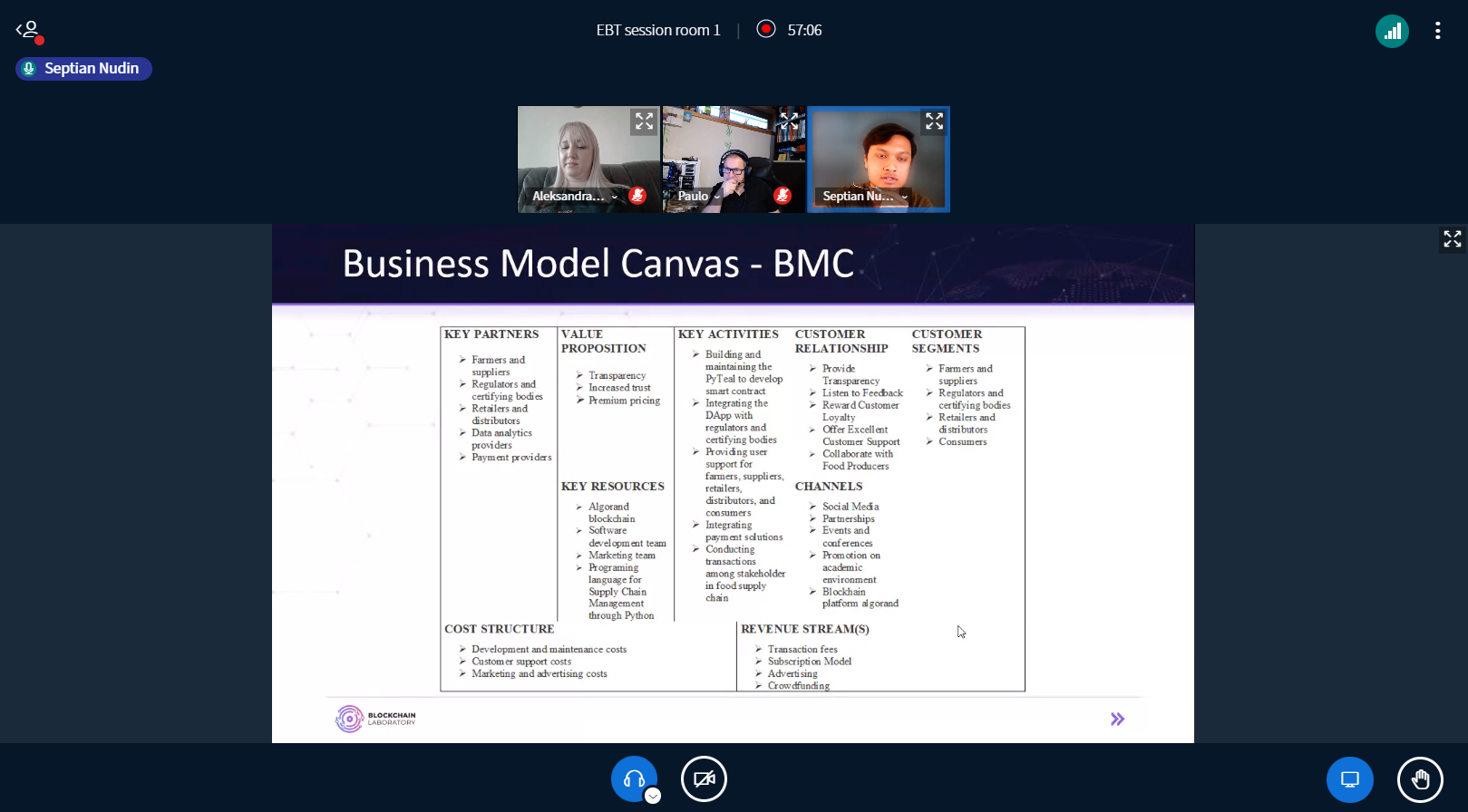This screenshot has width=1468, height=812.
Task: Toggle the share webcam button
Action: click(704, 778)
